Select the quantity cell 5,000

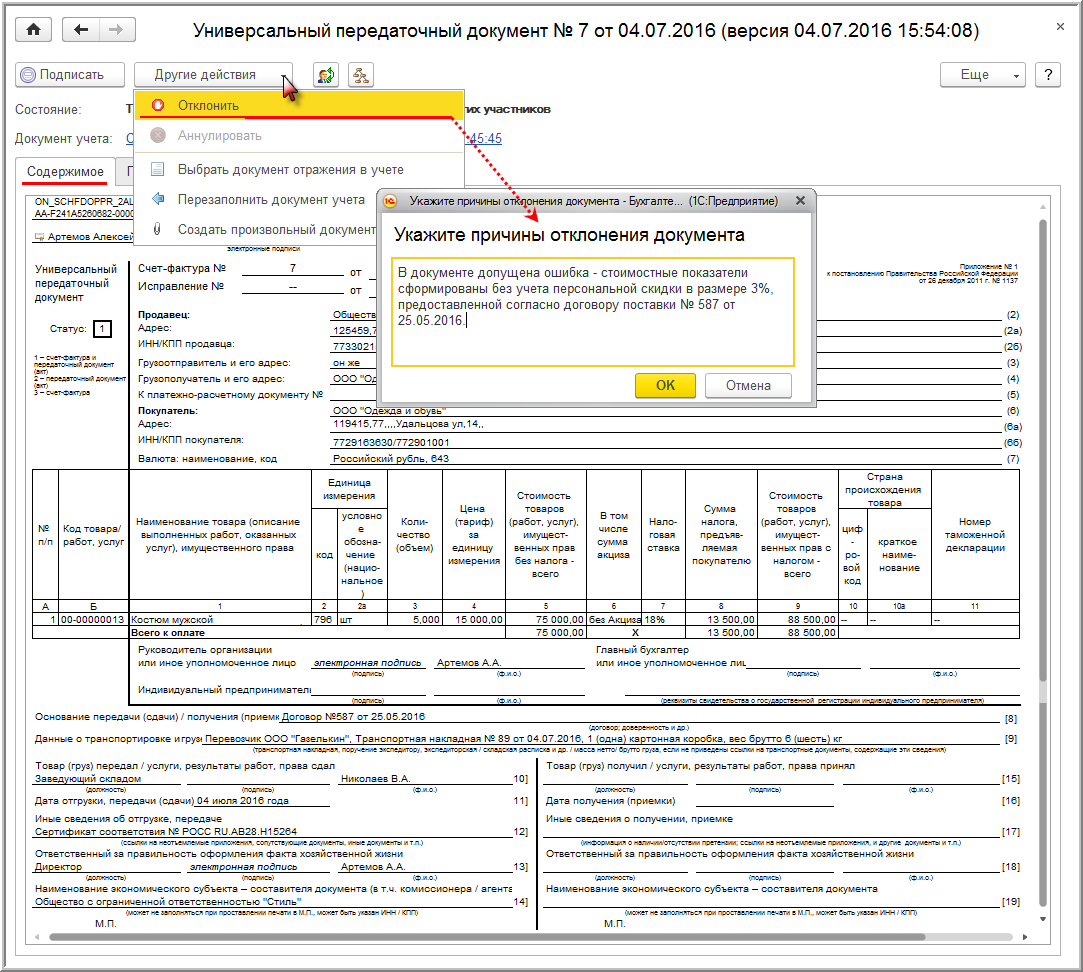pyautogui.click(x=414, y=620)
